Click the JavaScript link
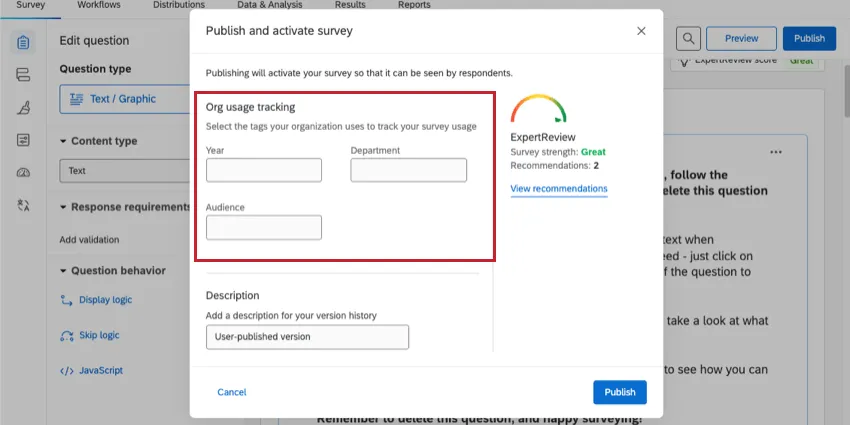 (x=101, y=371)
